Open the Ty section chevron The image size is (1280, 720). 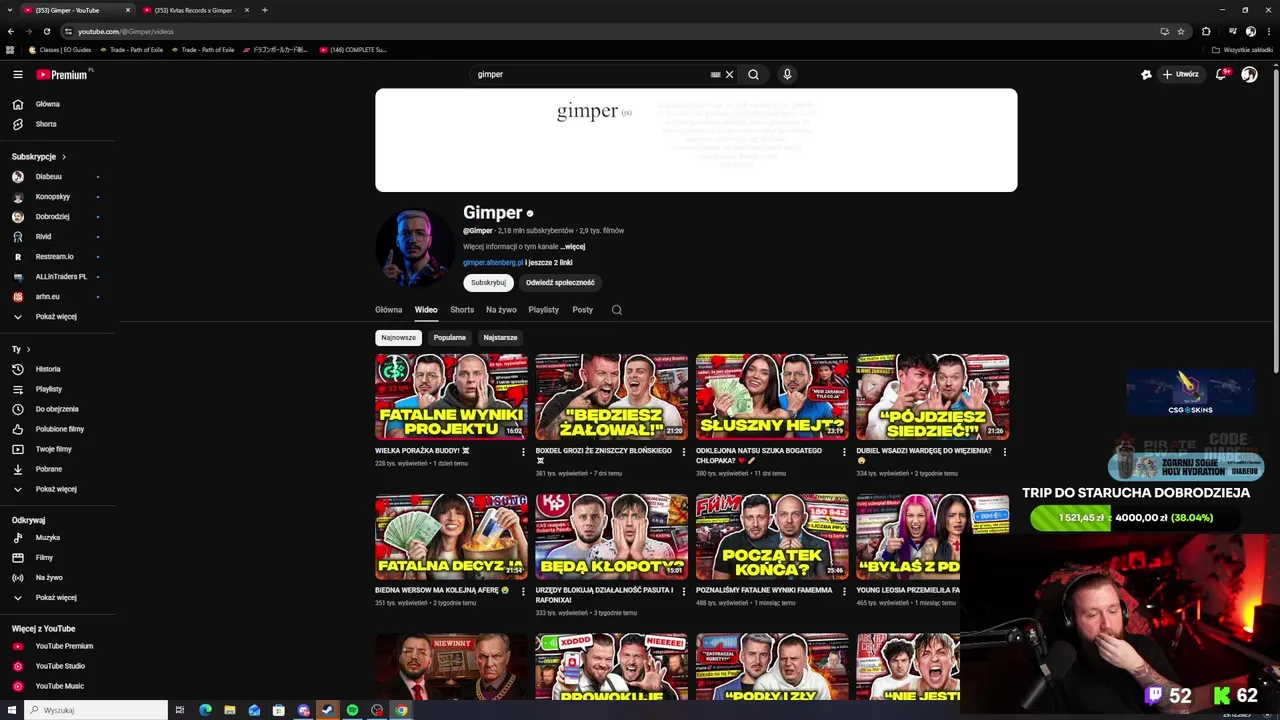(28, 349)
